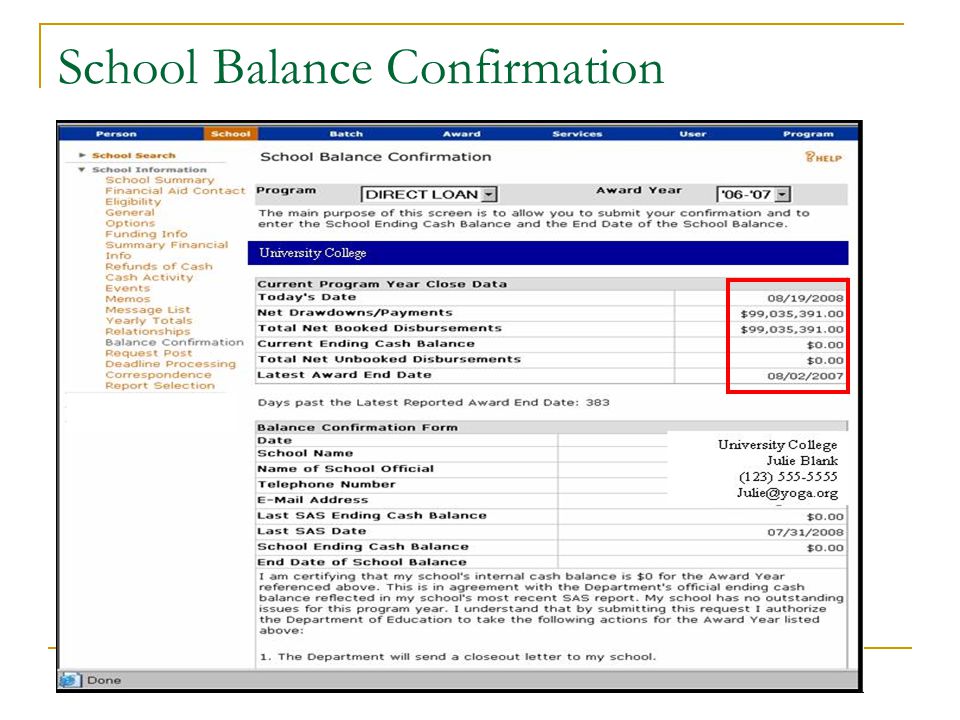Open the Refunds of Cash link
The height and width of the screenshot is (720, 960).
click(159, 266)
